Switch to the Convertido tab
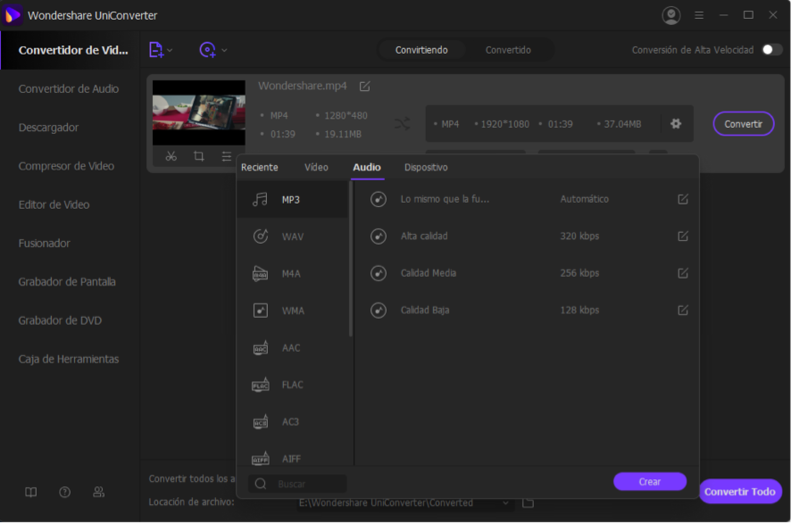This screenshot has height=523, width=791. (508, 50)
